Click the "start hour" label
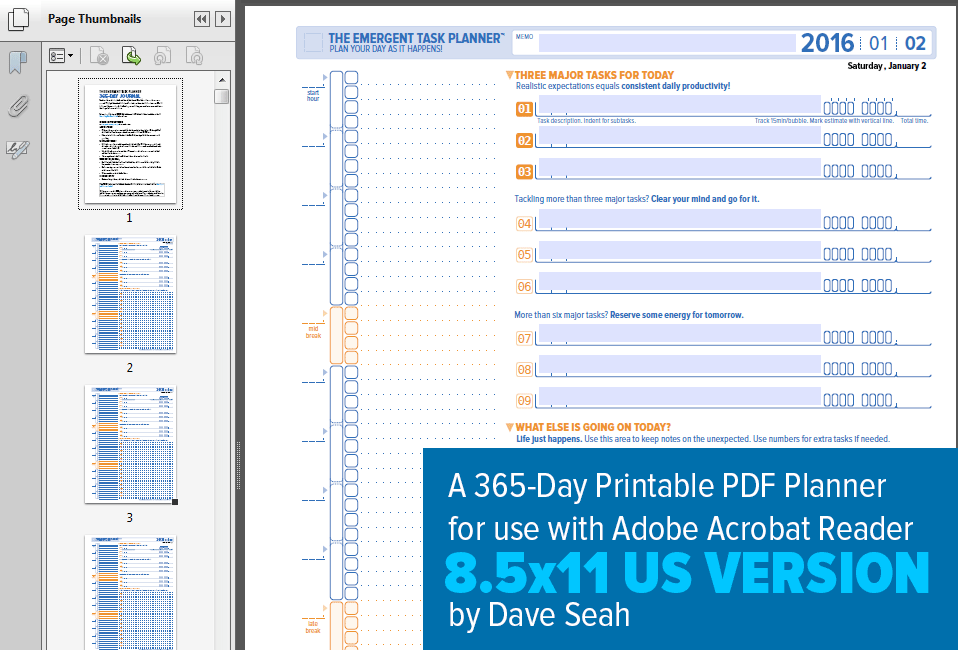This screenshot has height=650, width=958. click(313, 95)
